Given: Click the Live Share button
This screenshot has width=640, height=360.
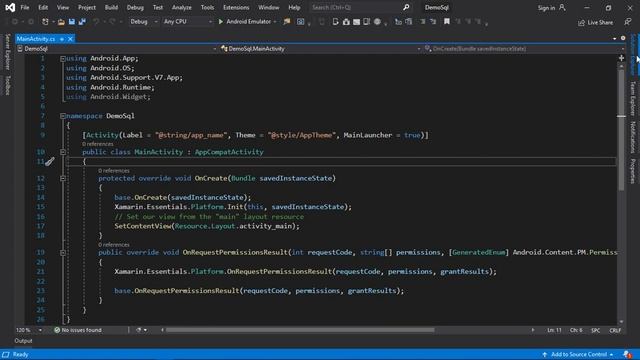Looking at the screenshot, I should pyautogui.click(x=596, y=22).
